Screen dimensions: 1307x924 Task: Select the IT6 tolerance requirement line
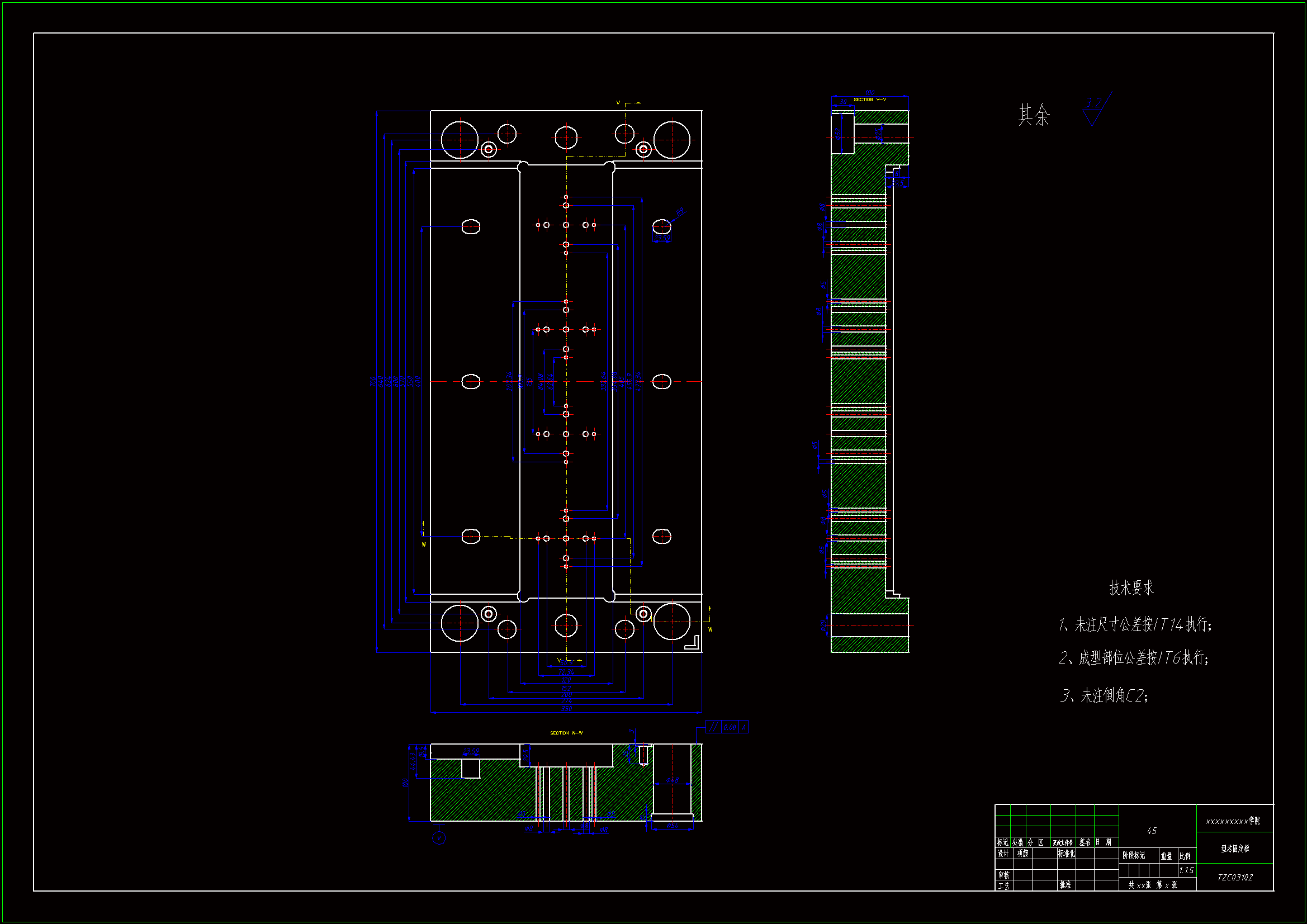(x=1133, y=658)
